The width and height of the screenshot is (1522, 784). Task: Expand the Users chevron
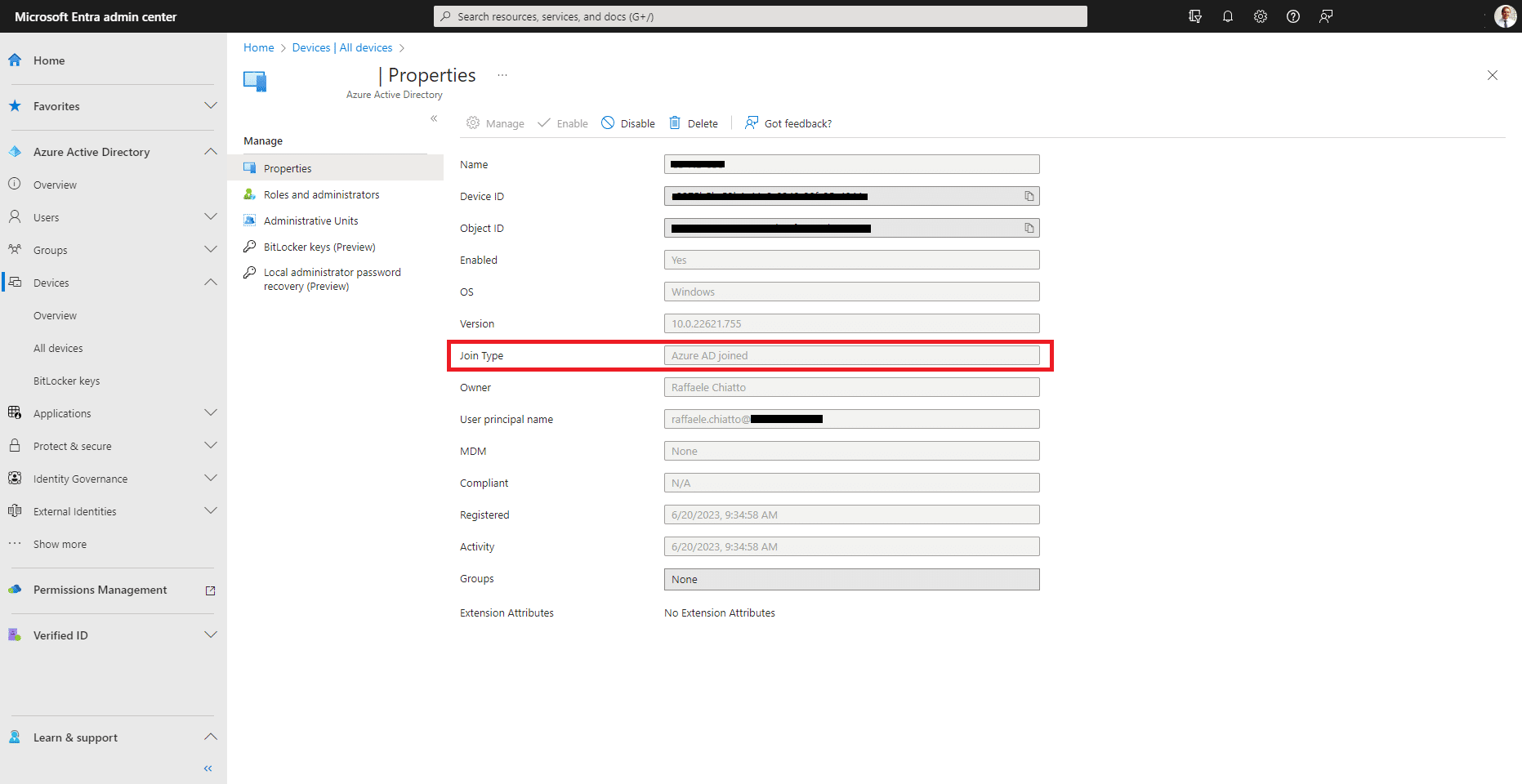[x=211, y=216]
